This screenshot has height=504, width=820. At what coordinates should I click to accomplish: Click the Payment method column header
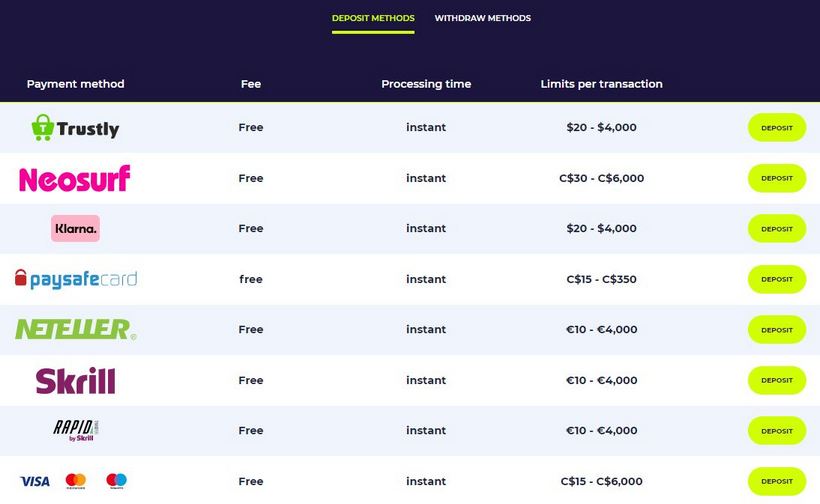click(x=75, y=84)
